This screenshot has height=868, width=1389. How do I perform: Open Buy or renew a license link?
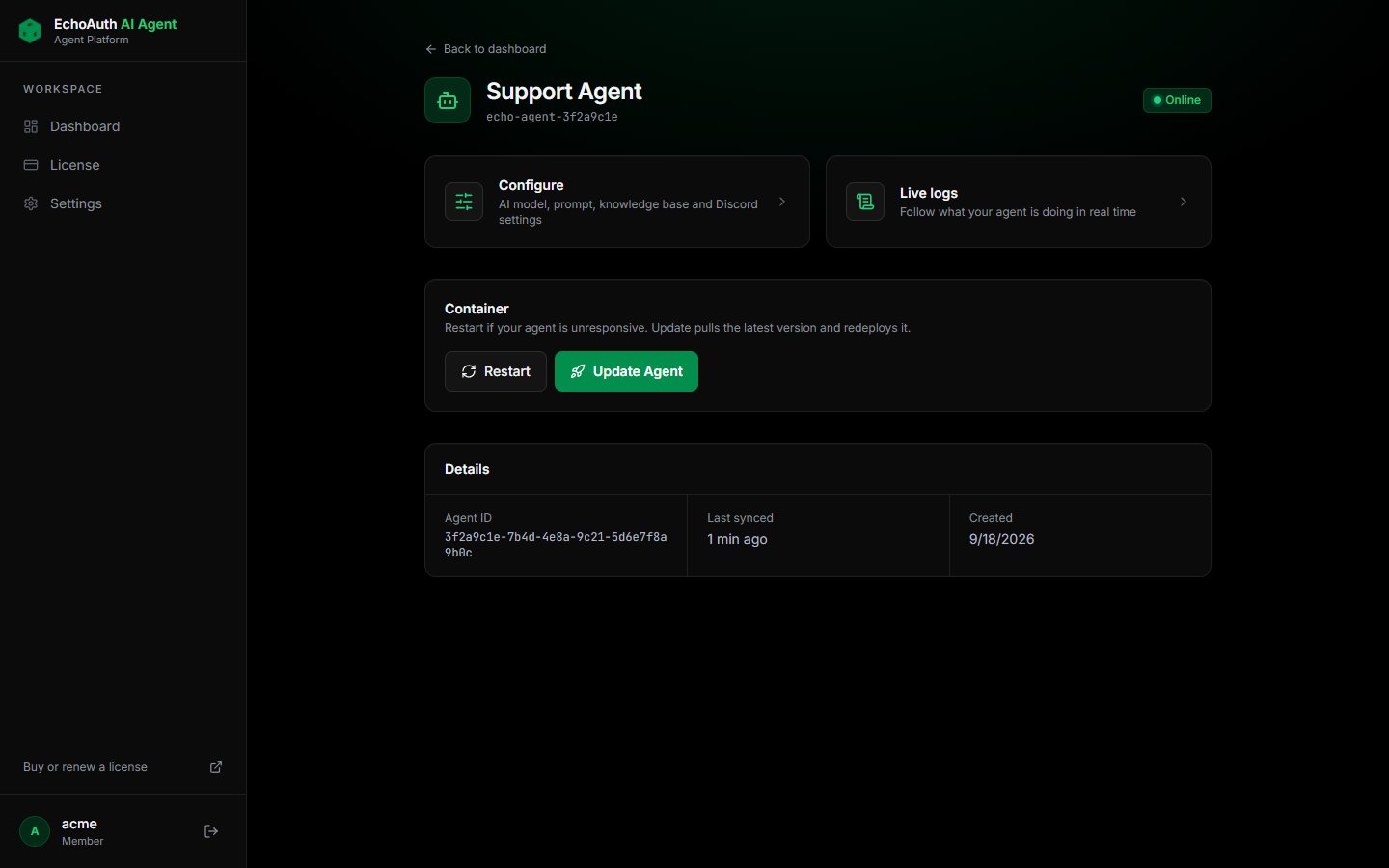click(123, 767)
